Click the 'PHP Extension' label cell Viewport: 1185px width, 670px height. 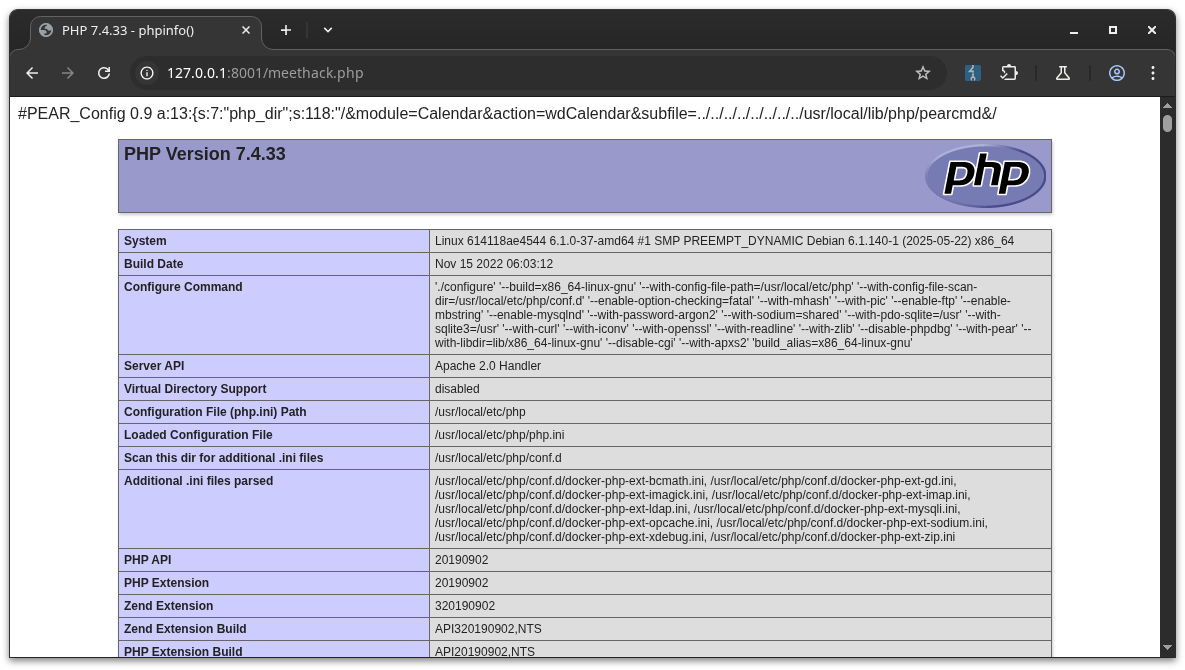[274, 583]
